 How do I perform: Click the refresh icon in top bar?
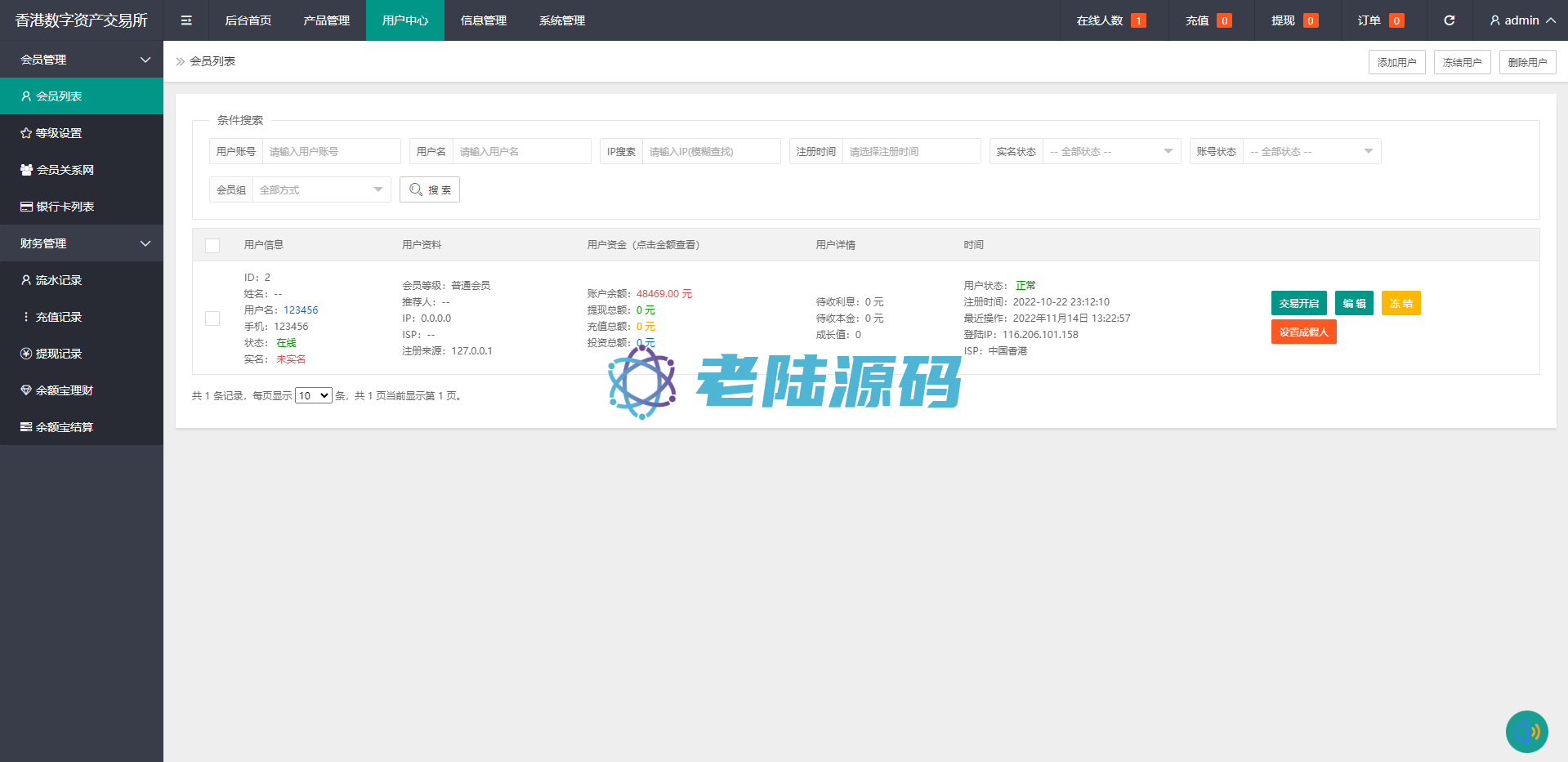point(1449,20)
